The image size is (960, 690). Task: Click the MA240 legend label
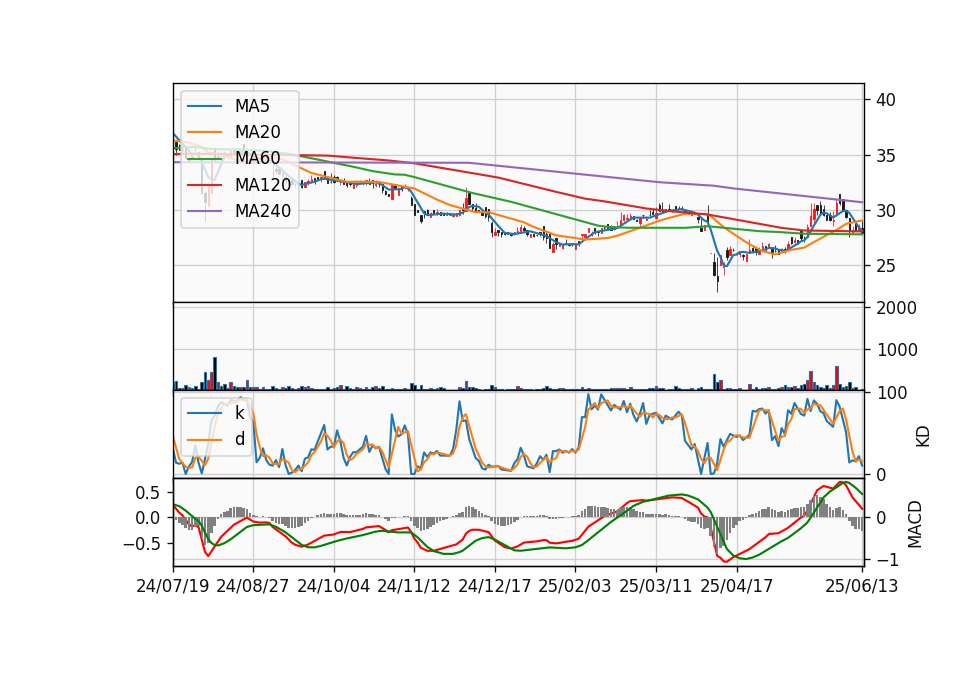pyautogui.click(x=263, y=211)
